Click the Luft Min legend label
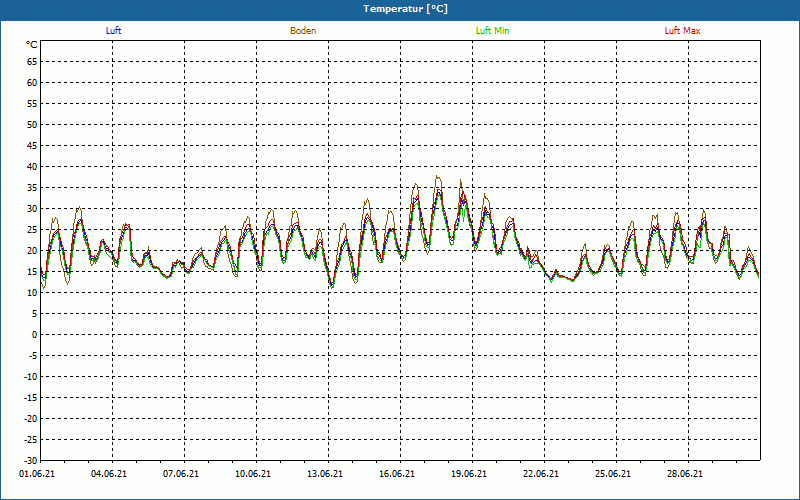 [492, 31]
